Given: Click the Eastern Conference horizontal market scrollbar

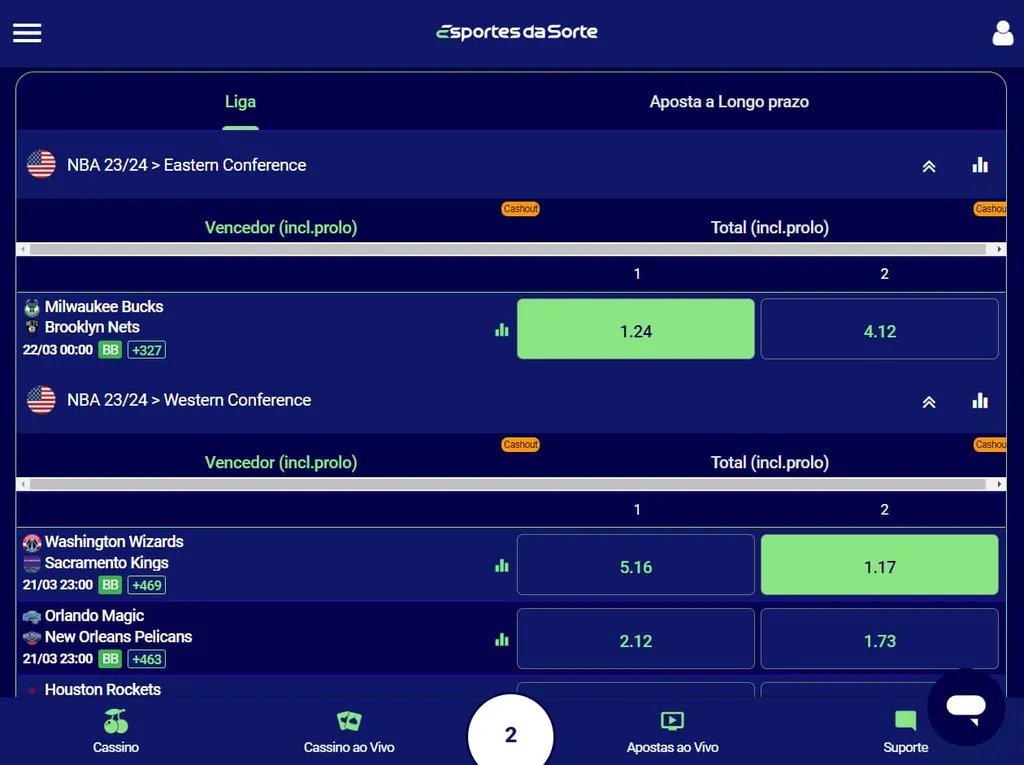Looking at the screenshot, I should click(x=510, y=249).
